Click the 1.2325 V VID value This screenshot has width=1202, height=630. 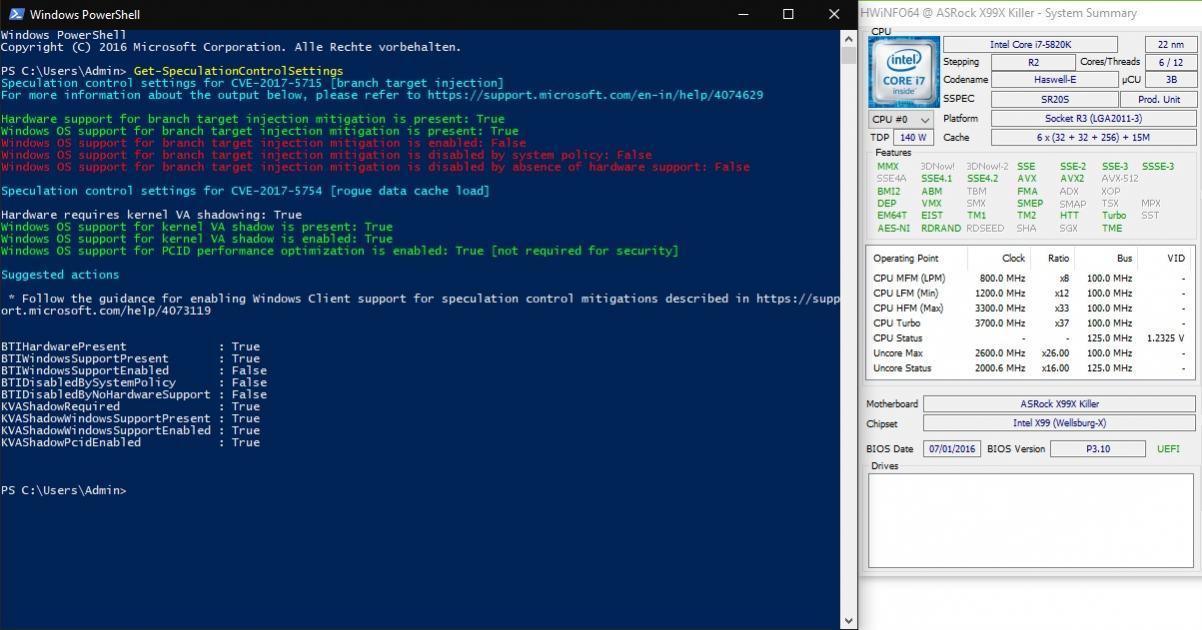(1165, 338)
